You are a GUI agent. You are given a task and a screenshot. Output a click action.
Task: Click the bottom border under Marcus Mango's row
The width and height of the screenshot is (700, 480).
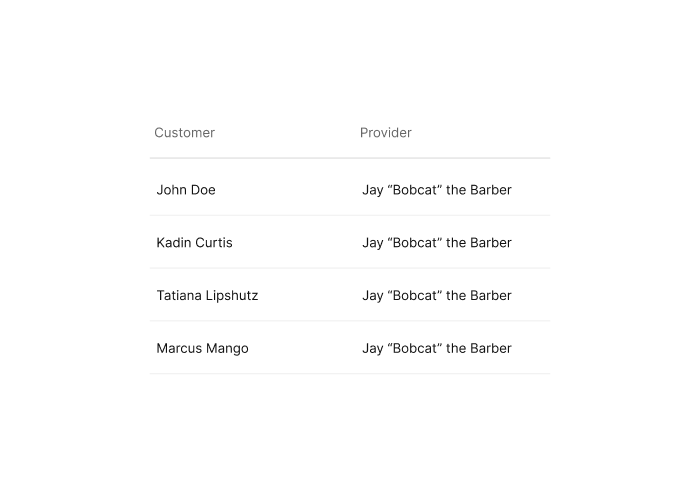tap(350, 373)
